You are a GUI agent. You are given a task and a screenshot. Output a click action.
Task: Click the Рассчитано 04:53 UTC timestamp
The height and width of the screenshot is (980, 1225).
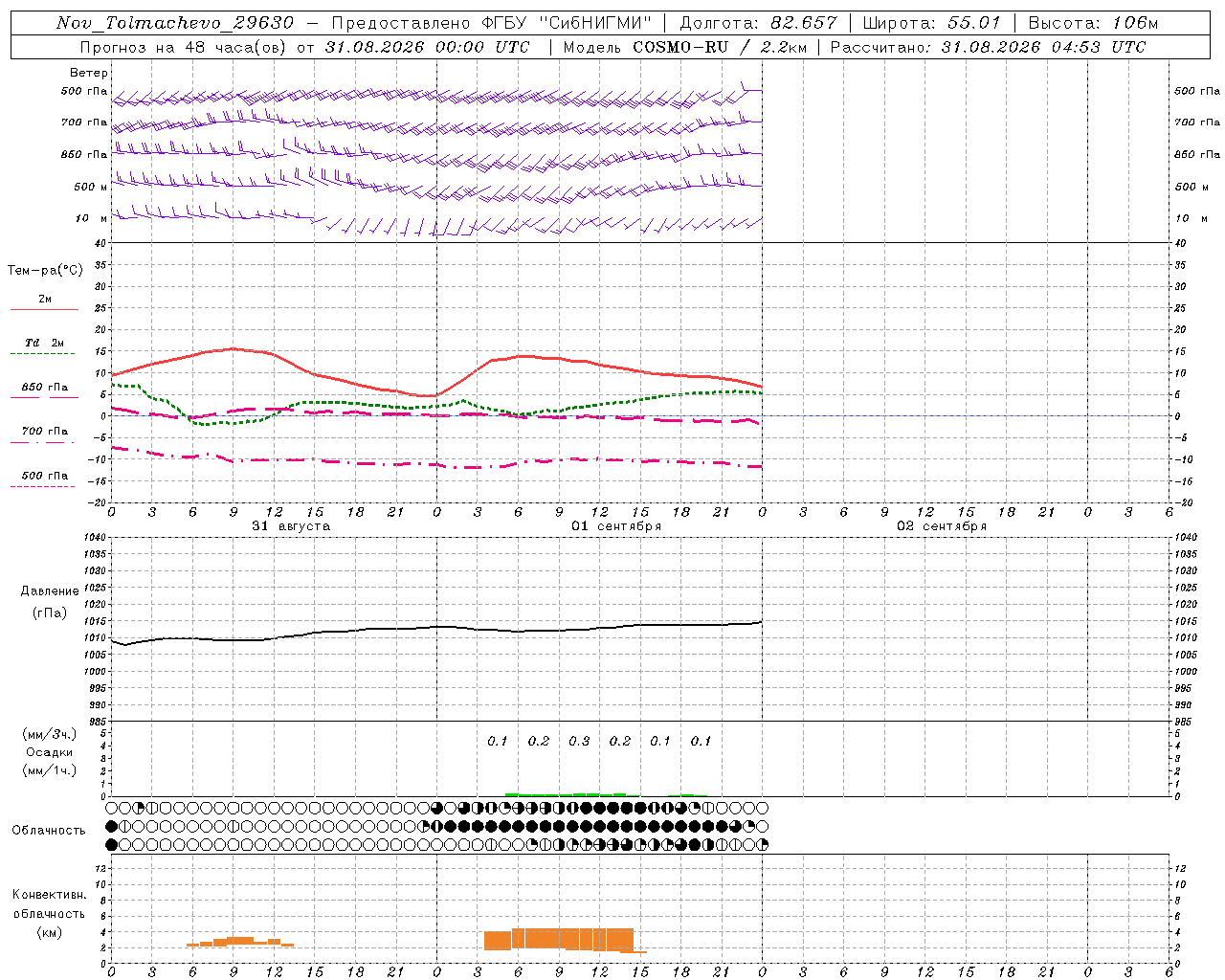pyautogui.click(x=988, y=47)
